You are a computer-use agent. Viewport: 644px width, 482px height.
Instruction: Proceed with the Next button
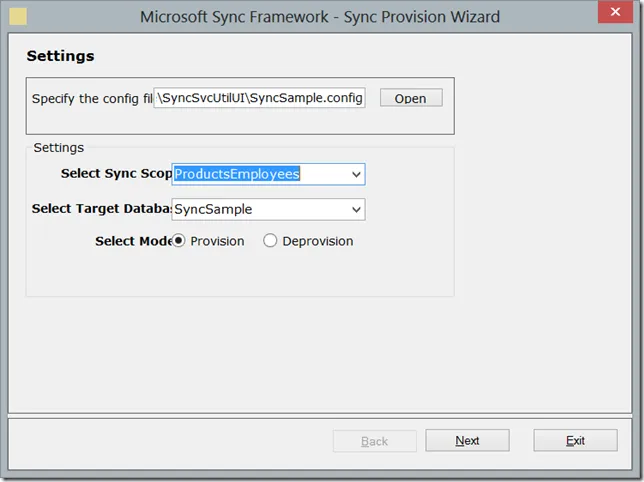tap(467, 440)
